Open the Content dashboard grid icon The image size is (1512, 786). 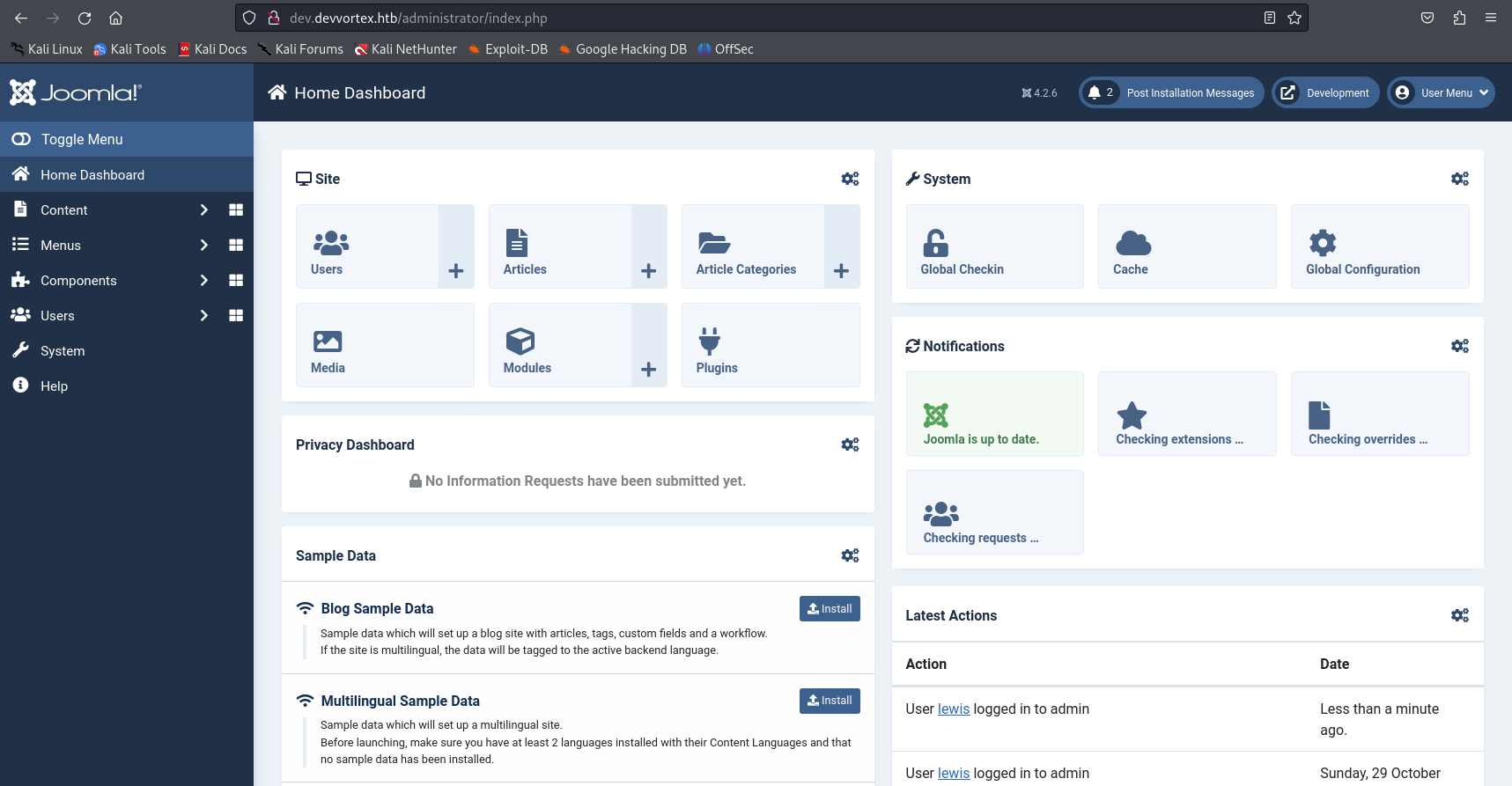click(236, 209)
